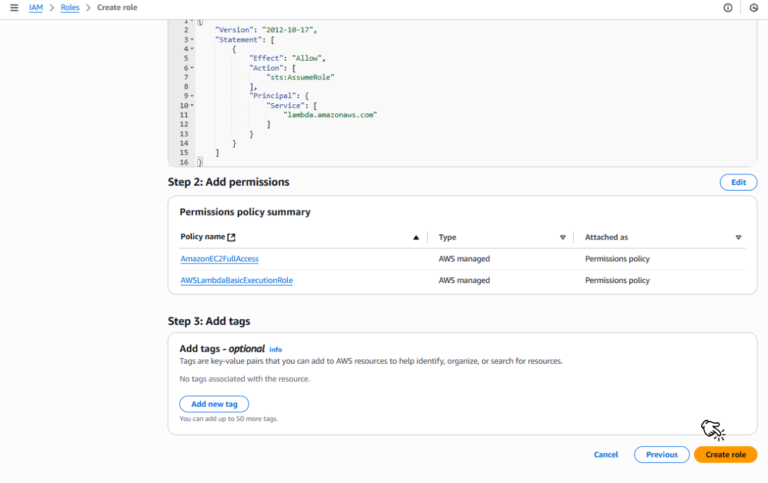Viewport: 768px width, 483px height.
Task: Click the info icon in top bar
Action: pyautogui.click(x=727, y=8)
